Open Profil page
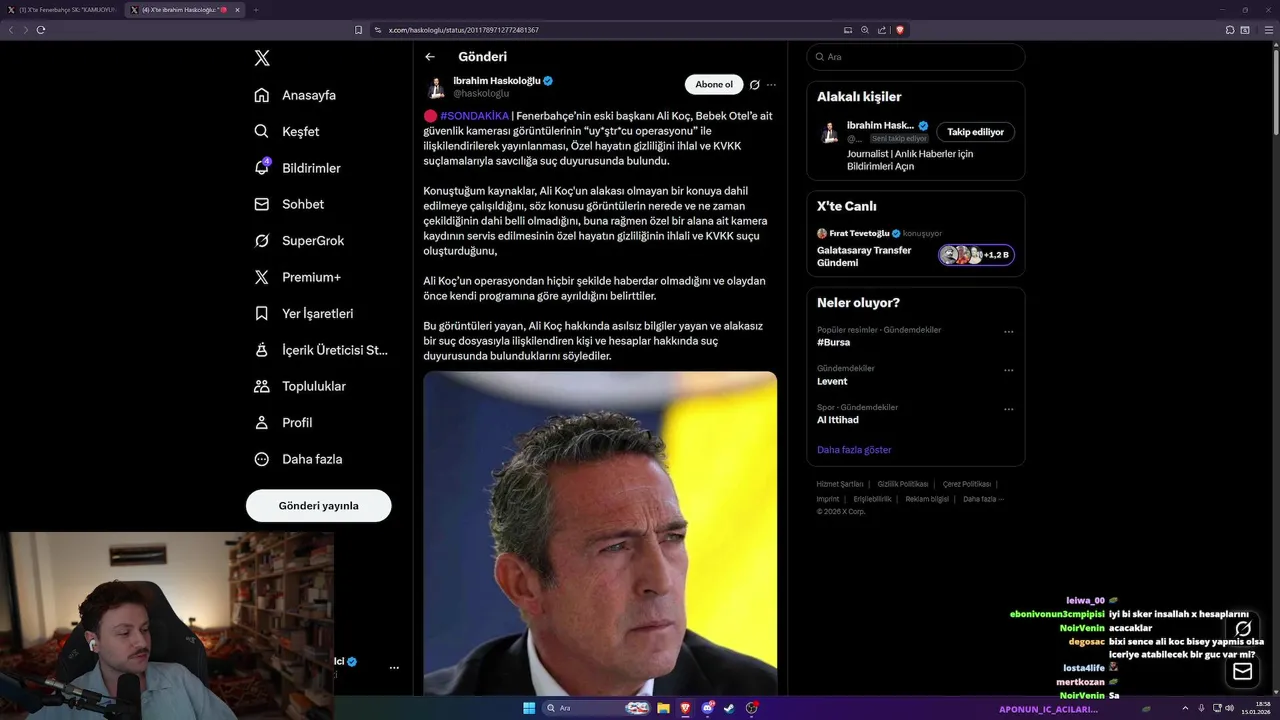The image size is (1280, 720). pos(283,423)
